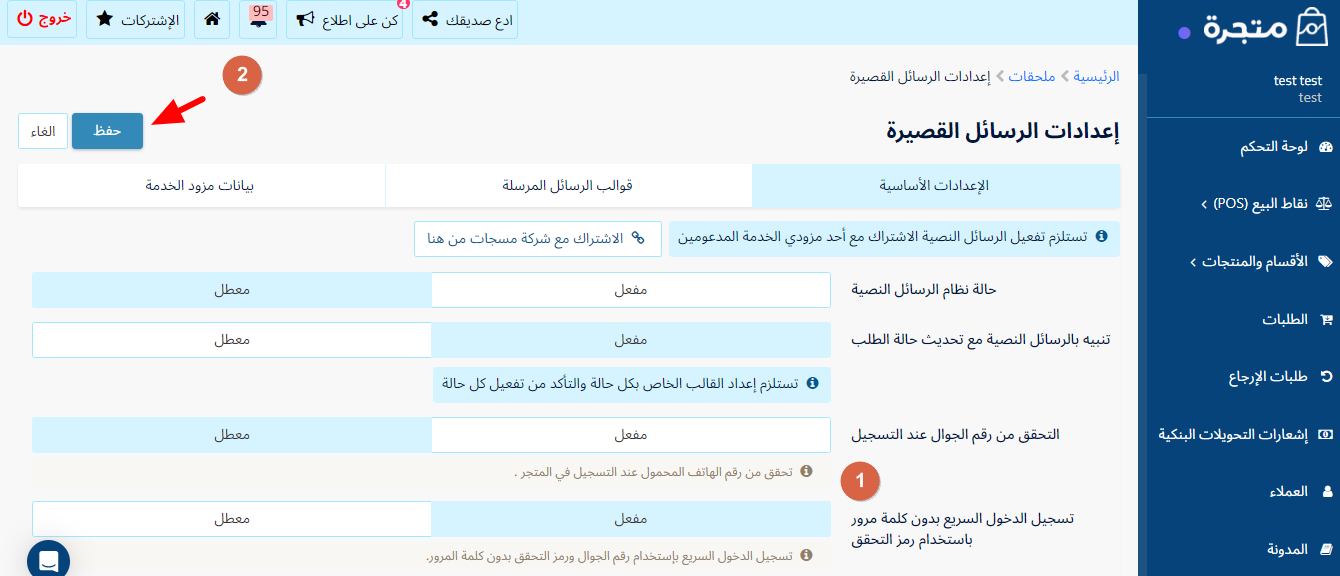The height and width of the screenshot is (576, 1340).
Task: Click info icon beside تستلزم تفعيل الرسائل النصية
Action: click(1102, 237)
